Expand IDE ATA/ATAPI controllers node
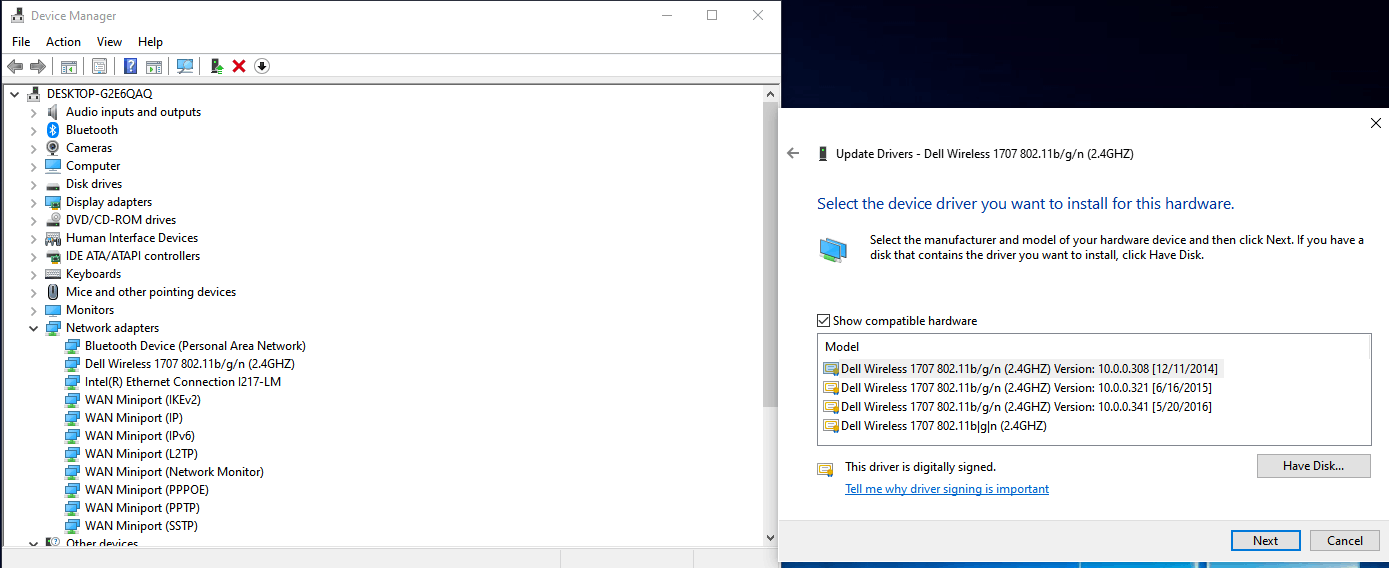Screen dimensions: 1389x568 (33, 256)
